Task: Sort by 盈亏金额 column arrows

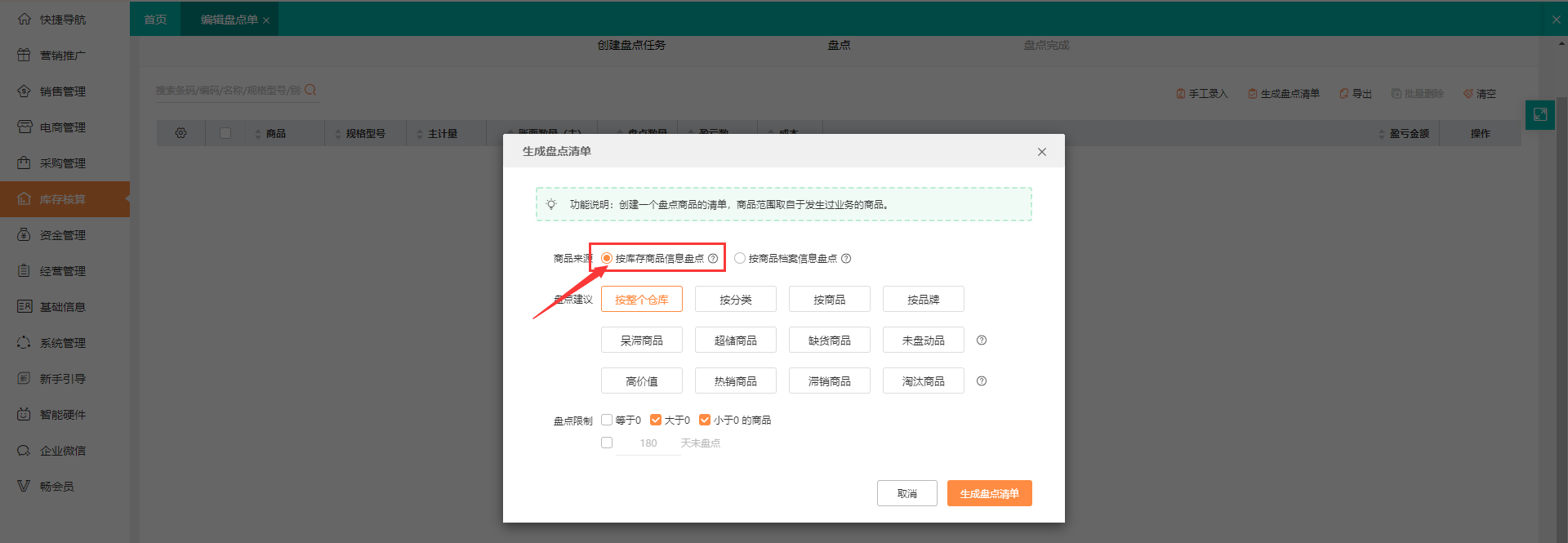Action: pos(1382,134)
